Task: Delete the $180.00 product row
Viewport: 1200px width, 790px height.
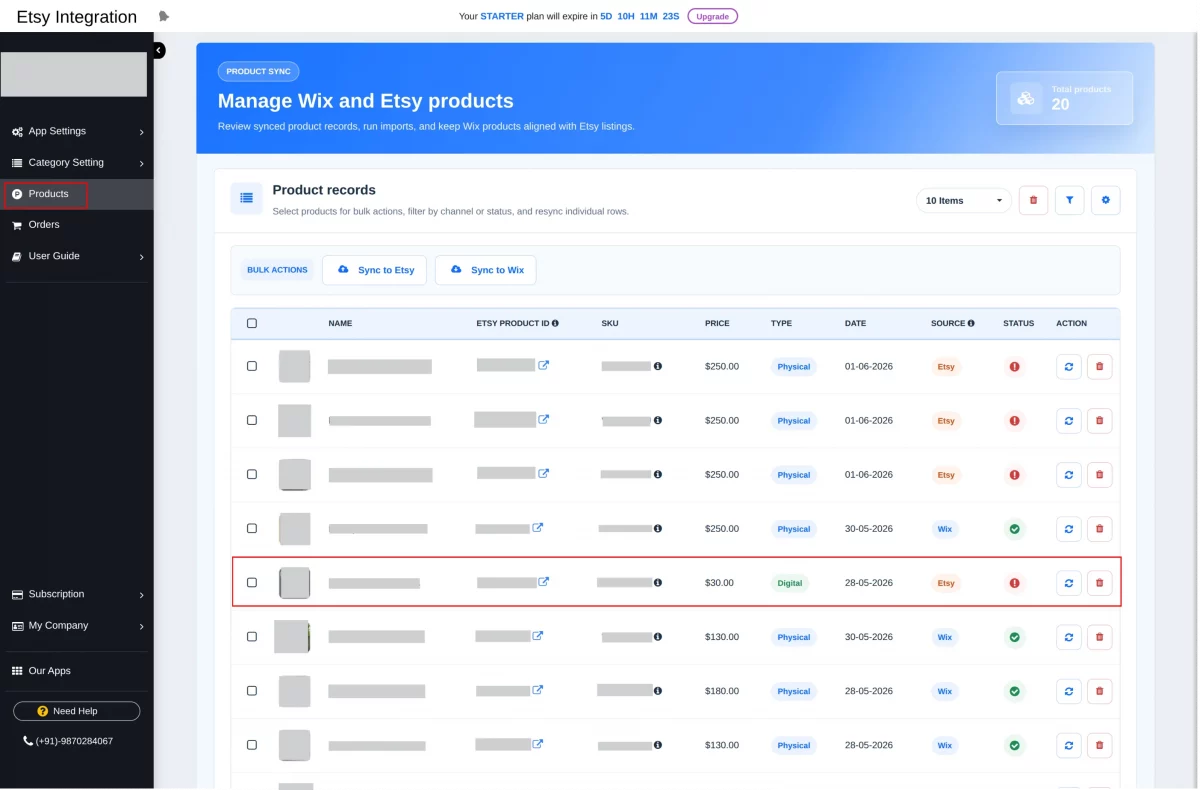Action: pyautogui.click(x=1099, y=691)
